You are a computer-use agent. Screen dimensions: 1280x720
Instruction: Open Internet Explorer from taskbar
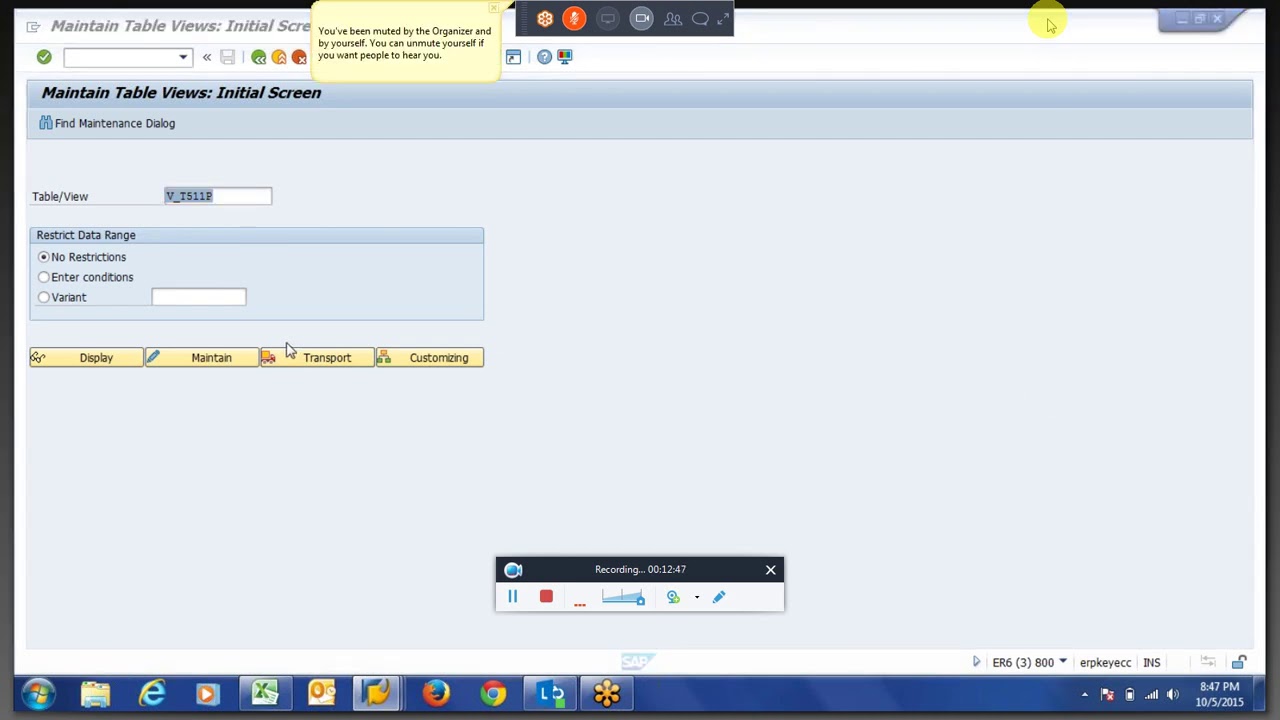pyautogui.click(x=152, y=693)
